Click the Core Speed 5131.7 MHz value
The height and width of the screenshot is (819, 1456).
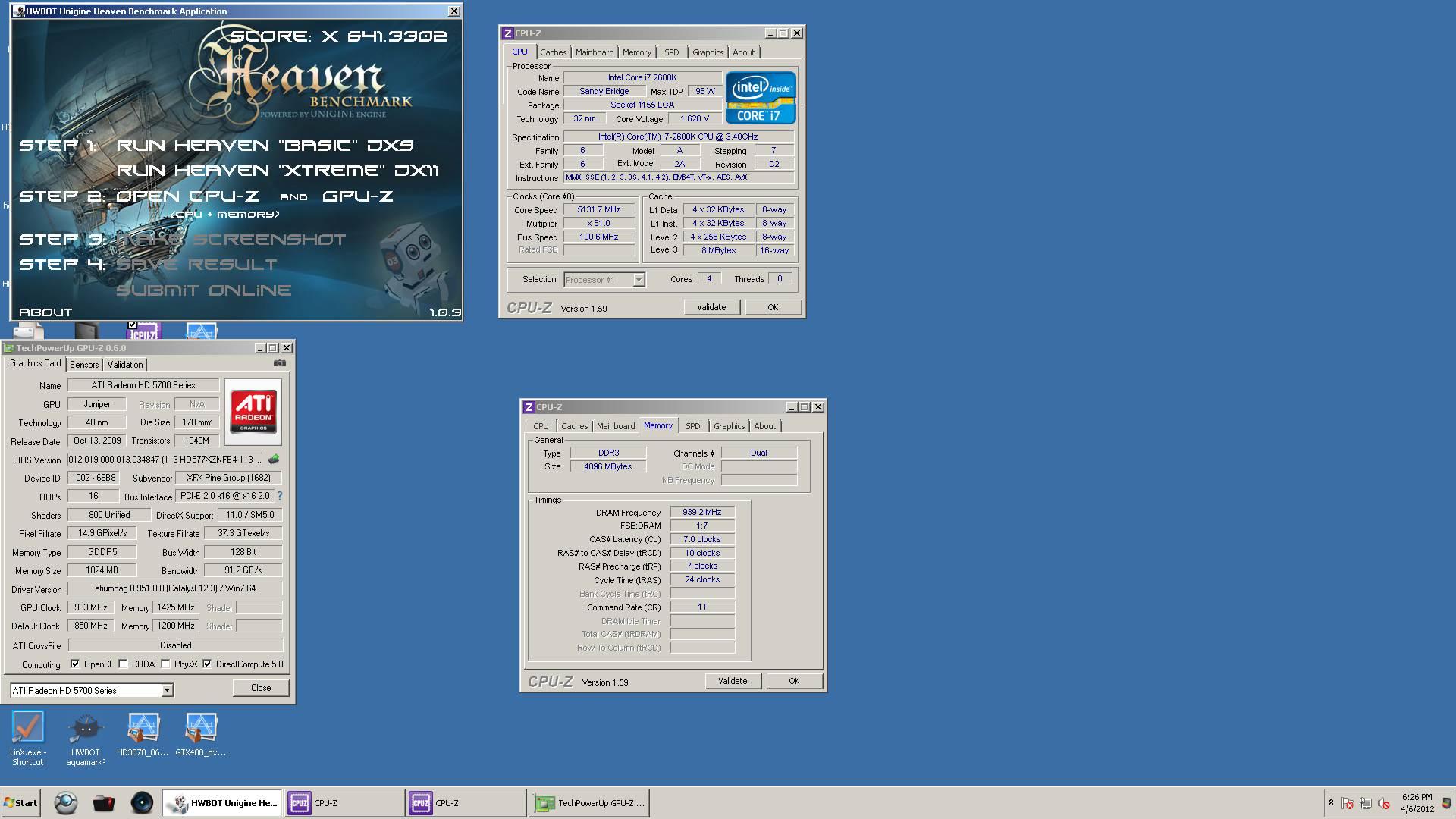coord(598,209)
